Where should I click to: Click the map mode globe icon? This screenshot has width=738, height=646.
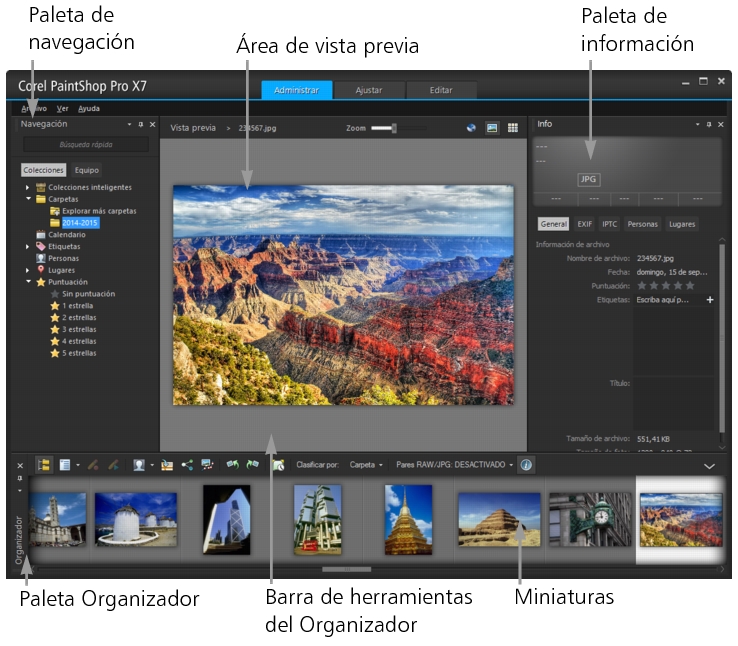(x=471, y=128)
